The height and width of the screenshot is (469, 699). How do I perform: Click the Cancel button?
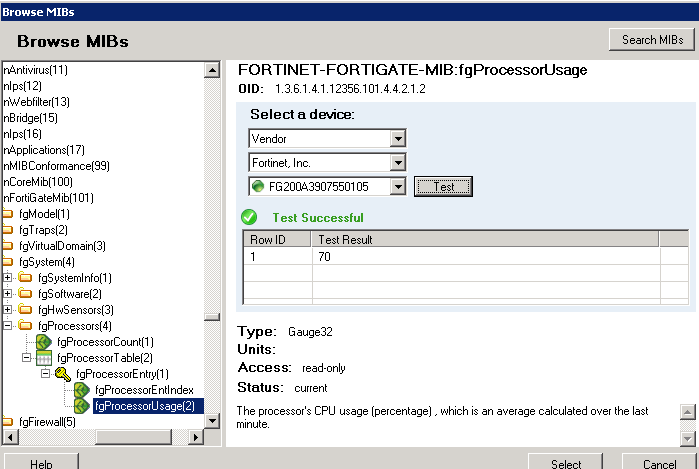(660, 462)
